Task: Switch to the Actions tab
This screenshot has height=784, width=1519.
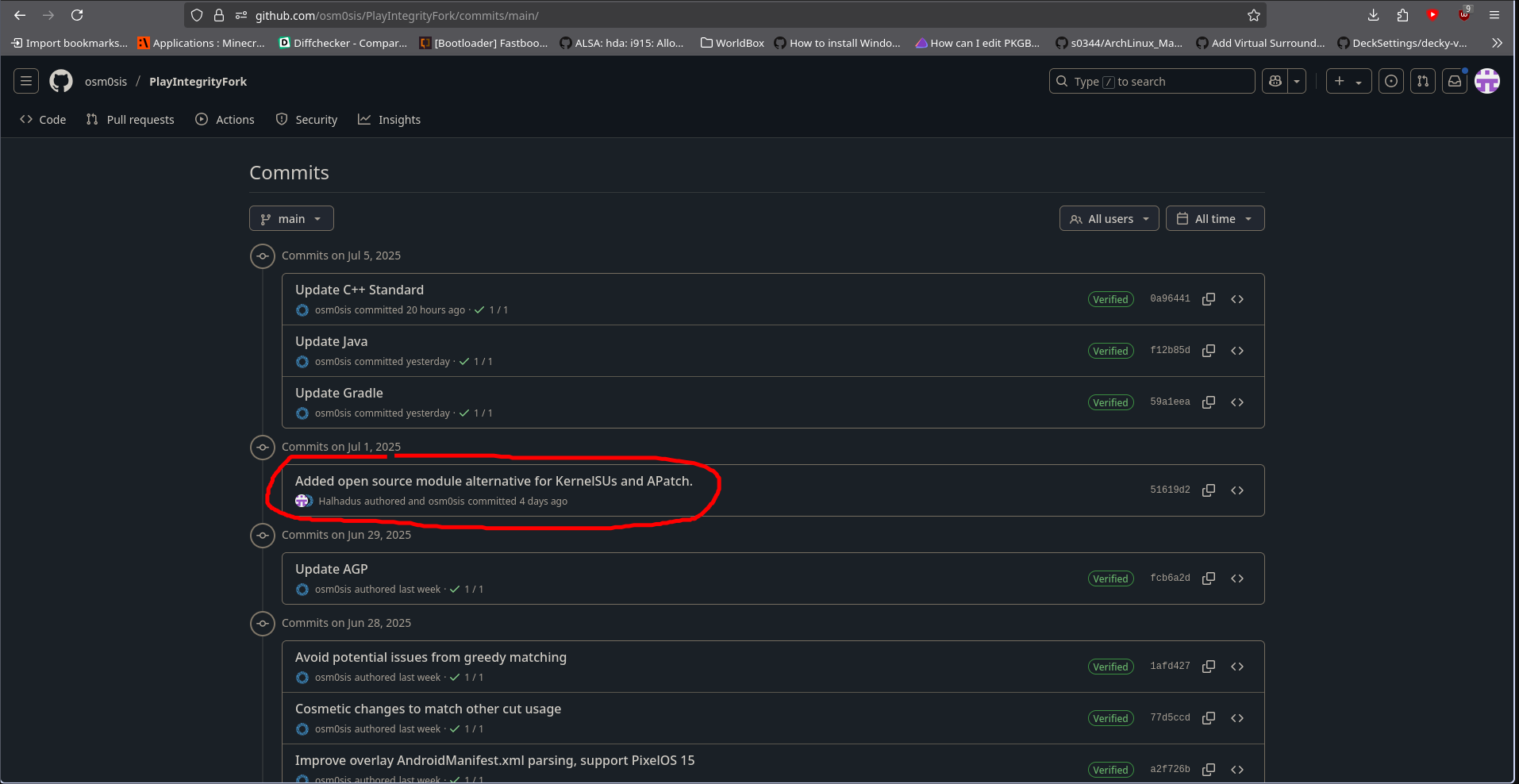Action: (225, 120)
